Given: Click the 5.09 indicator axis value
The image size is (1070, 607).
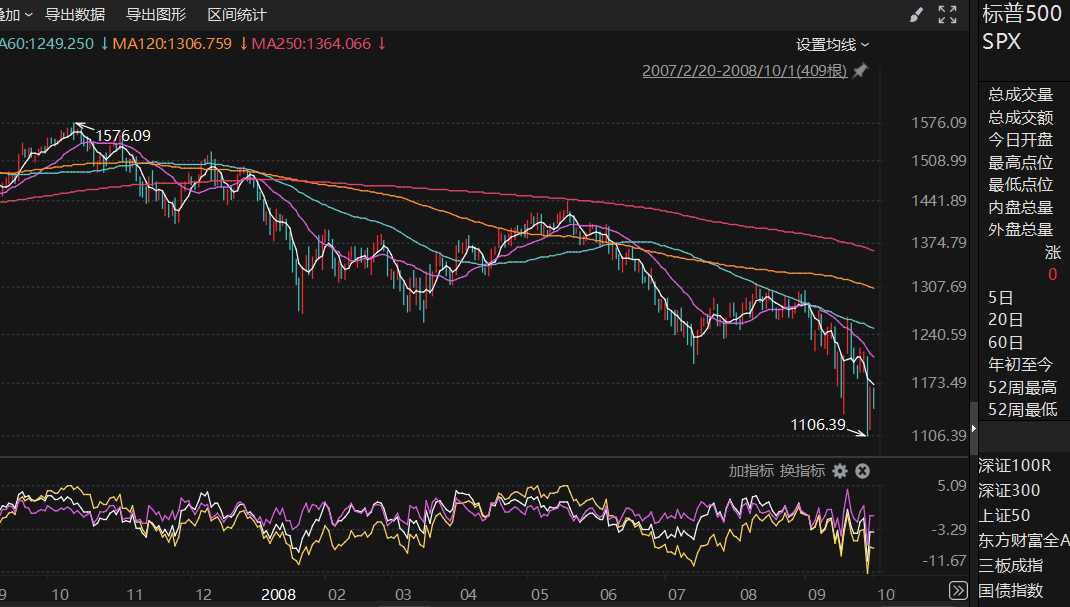Looking at the screenshot, I should pos(952,486).
